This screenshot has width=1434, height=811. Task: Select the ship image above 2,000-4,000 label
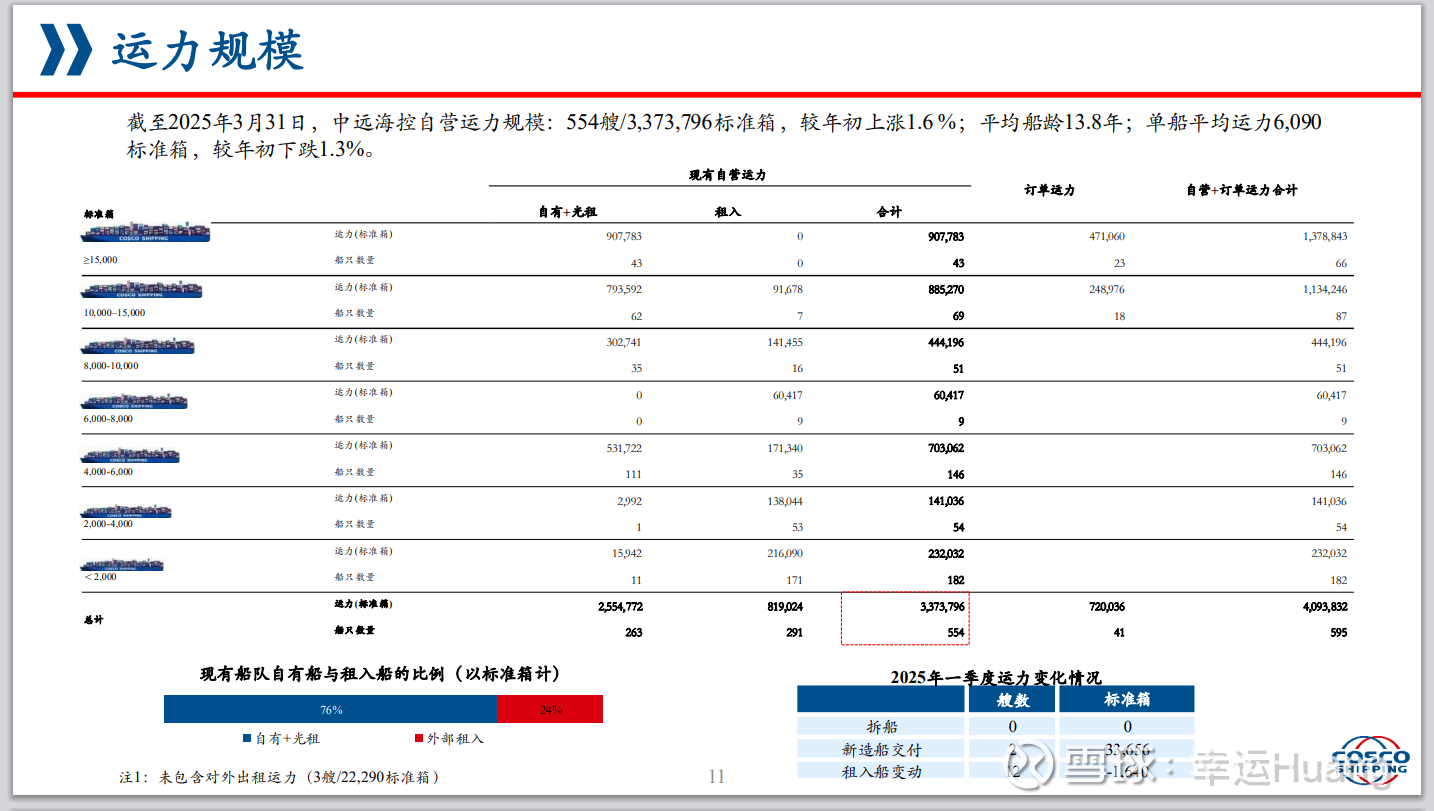(127, 511)
